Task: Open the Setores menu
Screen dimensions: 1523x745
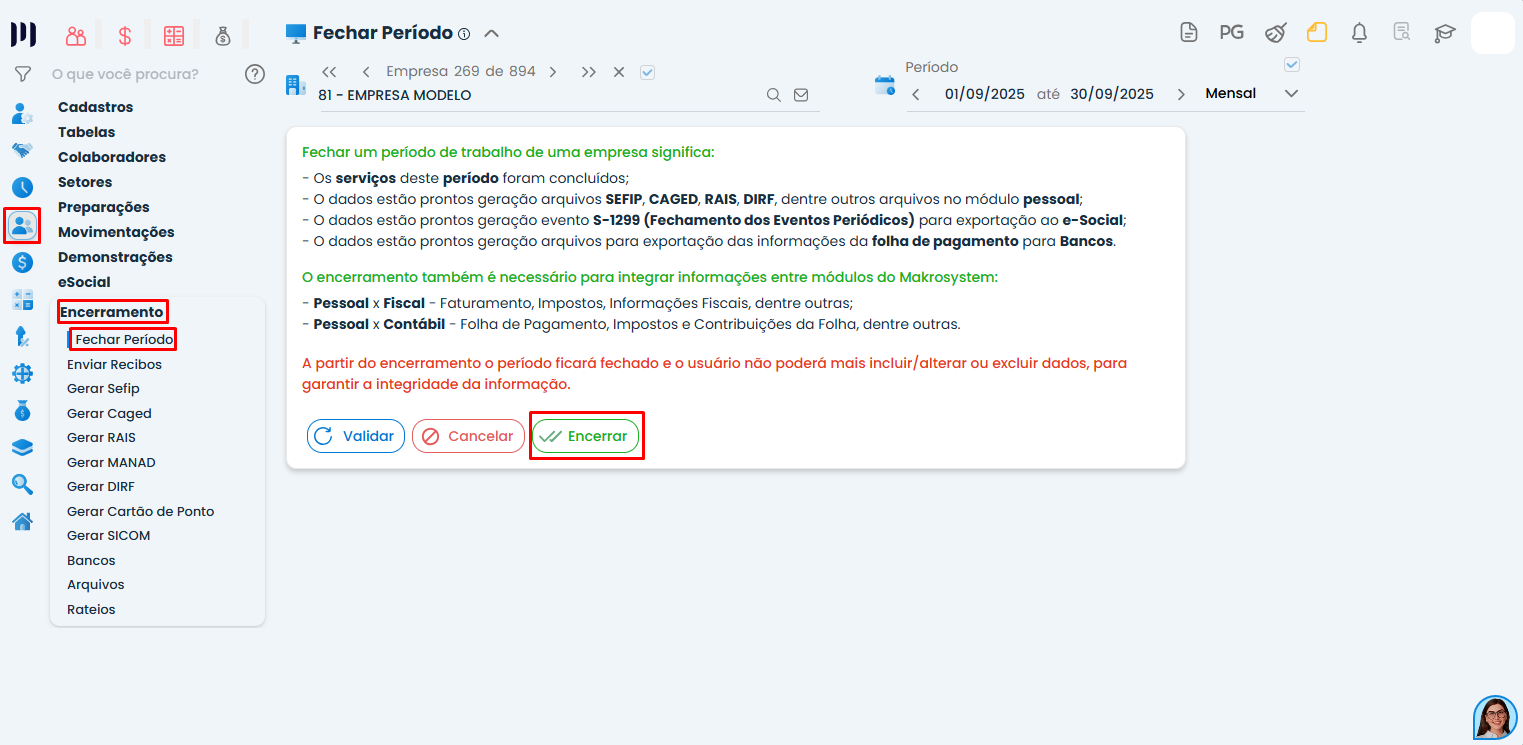Action: [85, 182]
